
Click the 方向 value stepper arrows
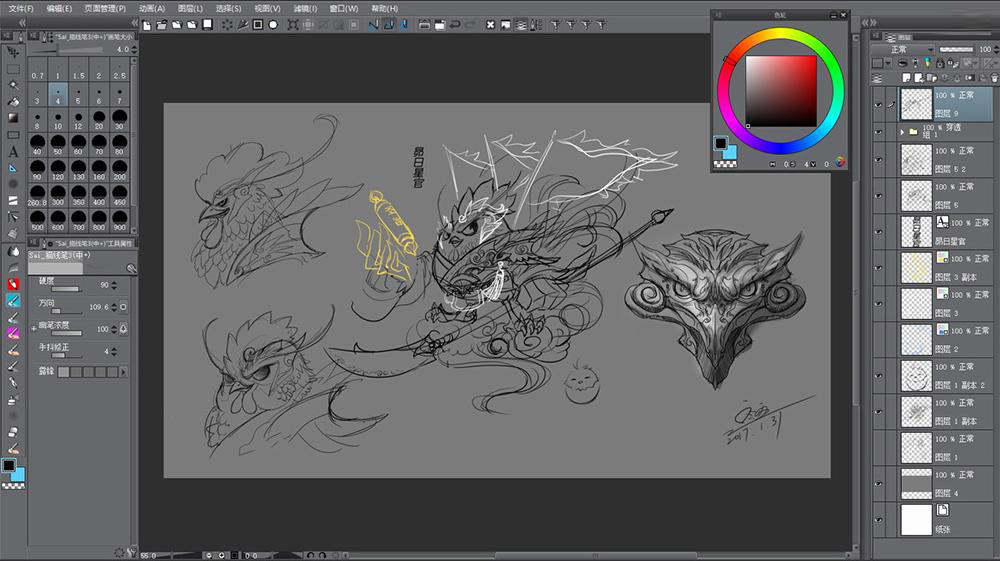[114, 307]
